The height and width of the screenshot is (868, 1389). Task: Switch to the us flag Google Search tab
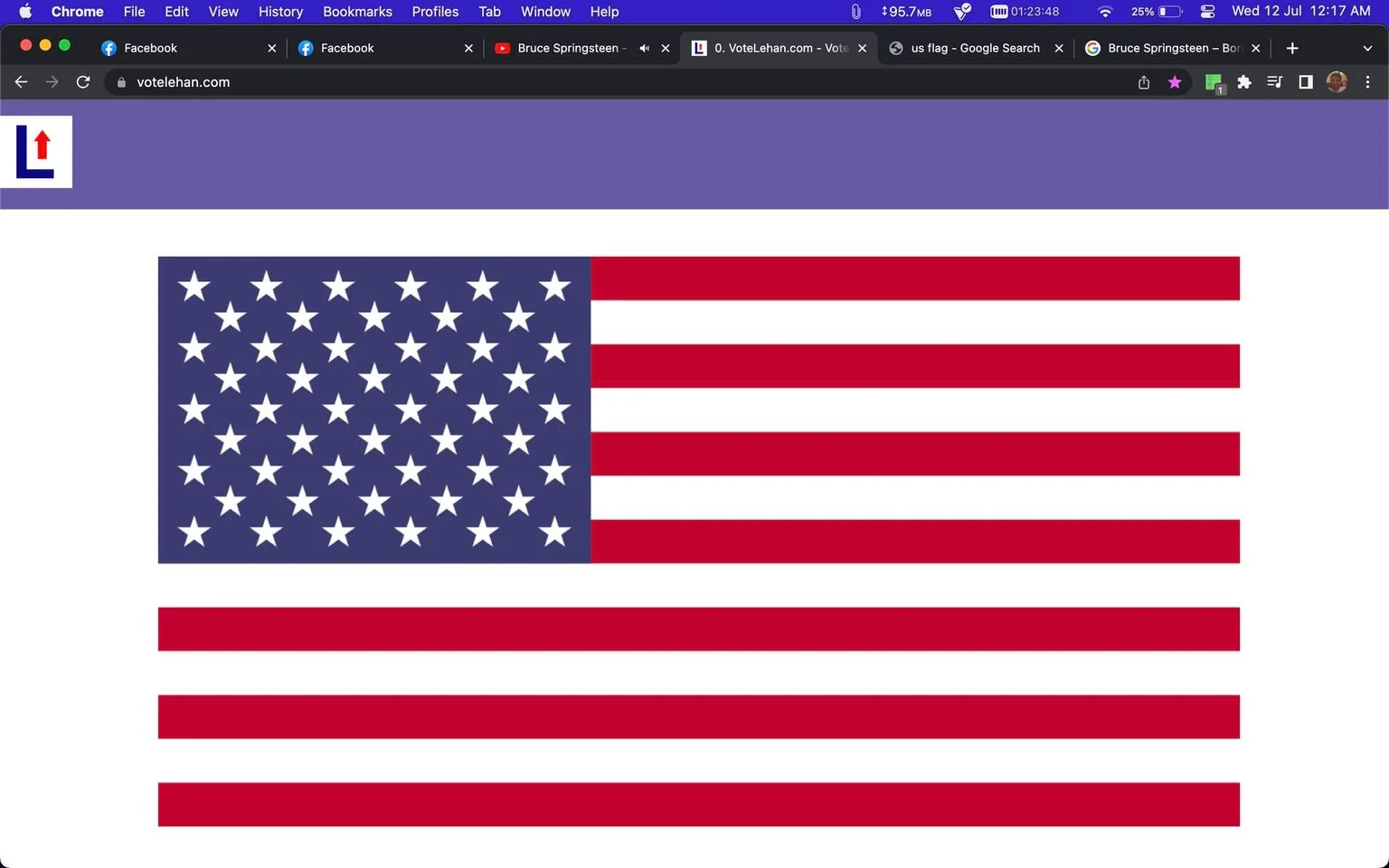click(974, 48)
